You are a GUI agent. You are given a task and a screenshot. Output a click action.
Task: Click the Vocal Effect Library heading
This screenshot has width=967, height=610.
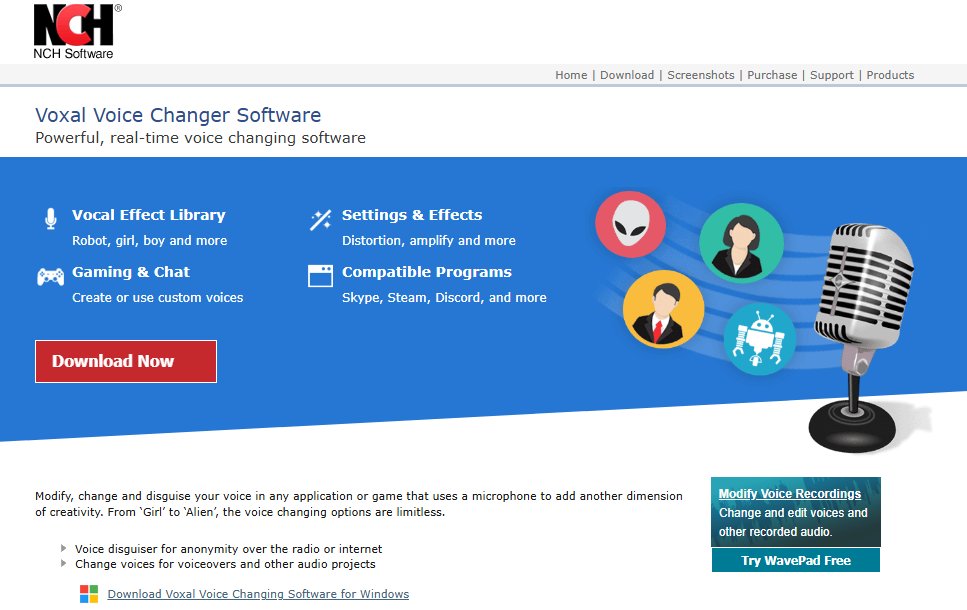pos(149,215)
